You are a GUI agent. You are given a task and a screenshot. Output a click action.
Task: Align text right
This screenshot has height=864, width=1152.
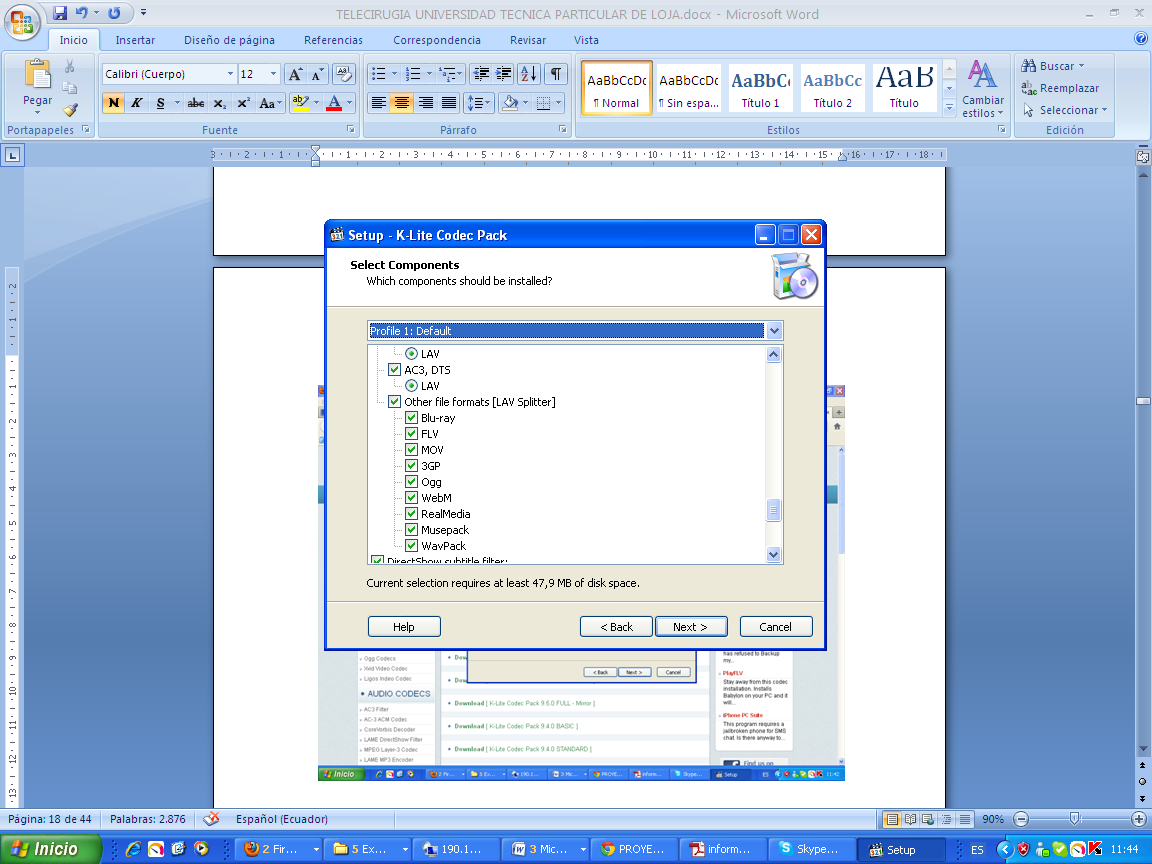pos(425,103)
